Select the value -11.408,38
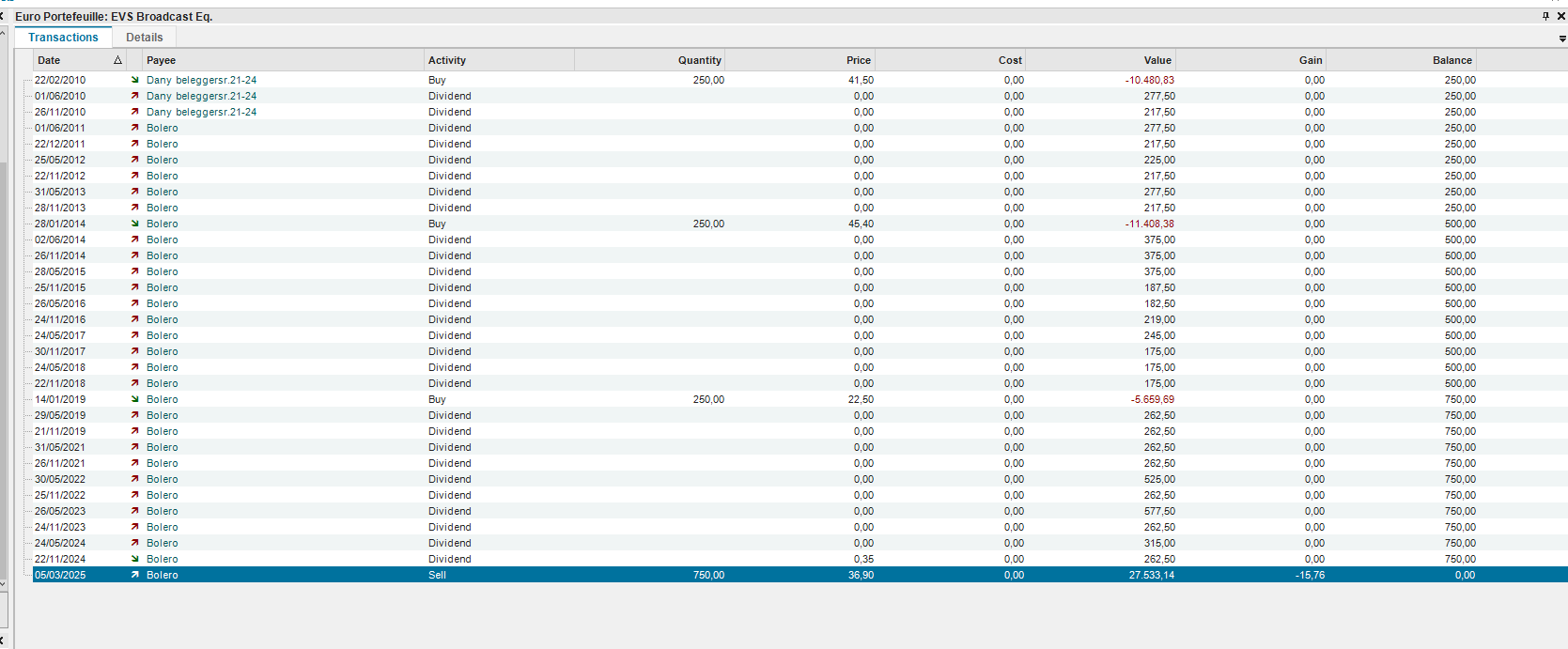 coord(1150,224)
